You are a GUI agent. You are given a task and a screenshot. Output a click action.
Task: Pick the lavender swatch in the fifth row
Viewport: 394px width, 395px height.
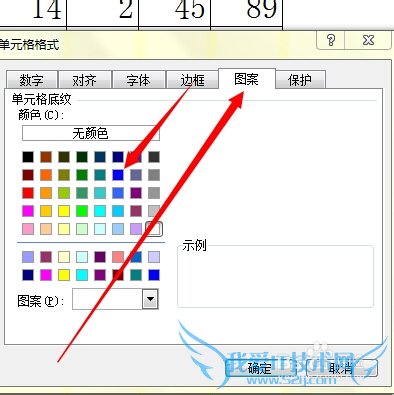pos(136,229)
